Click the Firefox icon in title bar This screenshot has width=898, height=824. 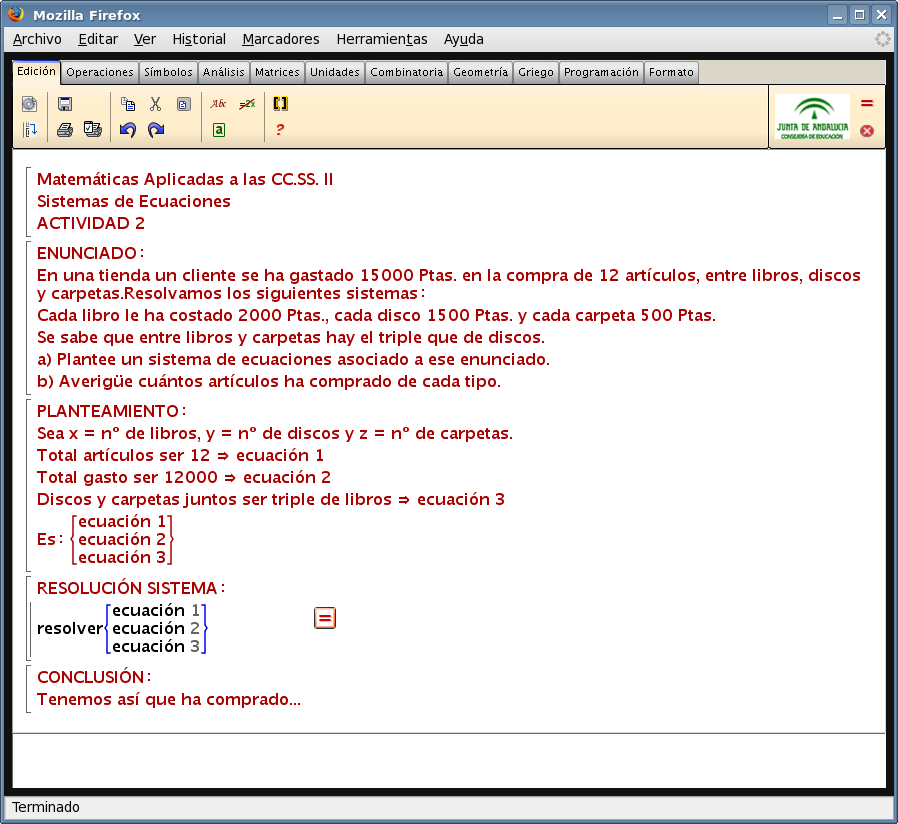click(16, 14)
